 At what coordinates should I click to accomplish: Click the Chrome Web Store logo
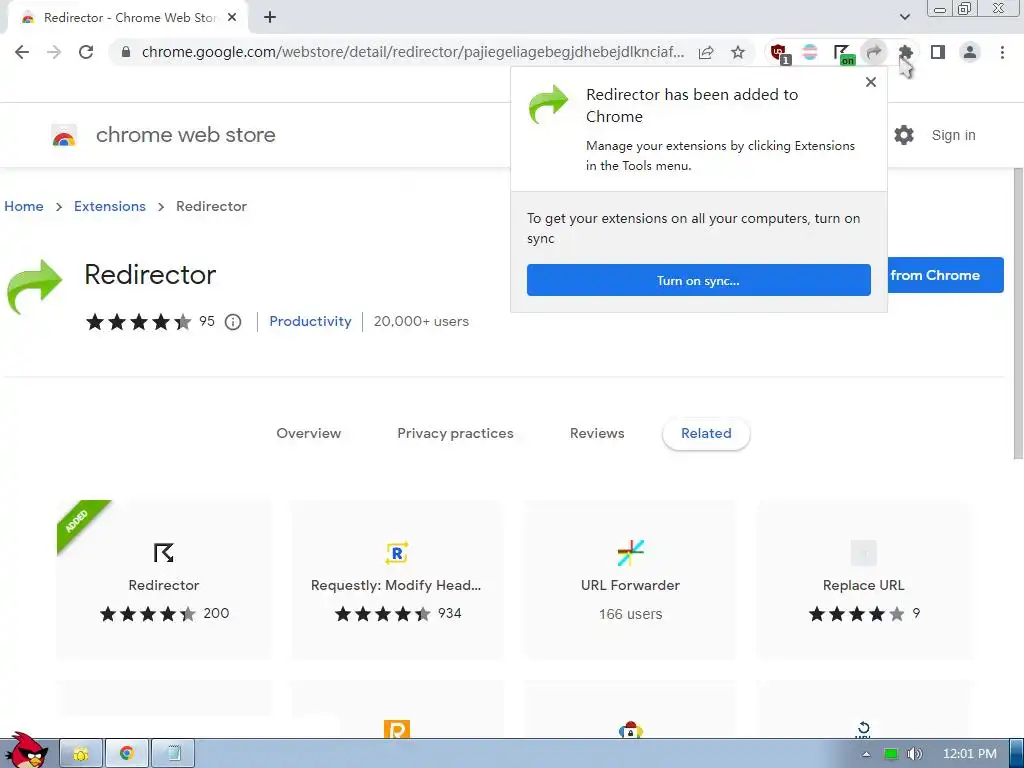click(64, 136)
